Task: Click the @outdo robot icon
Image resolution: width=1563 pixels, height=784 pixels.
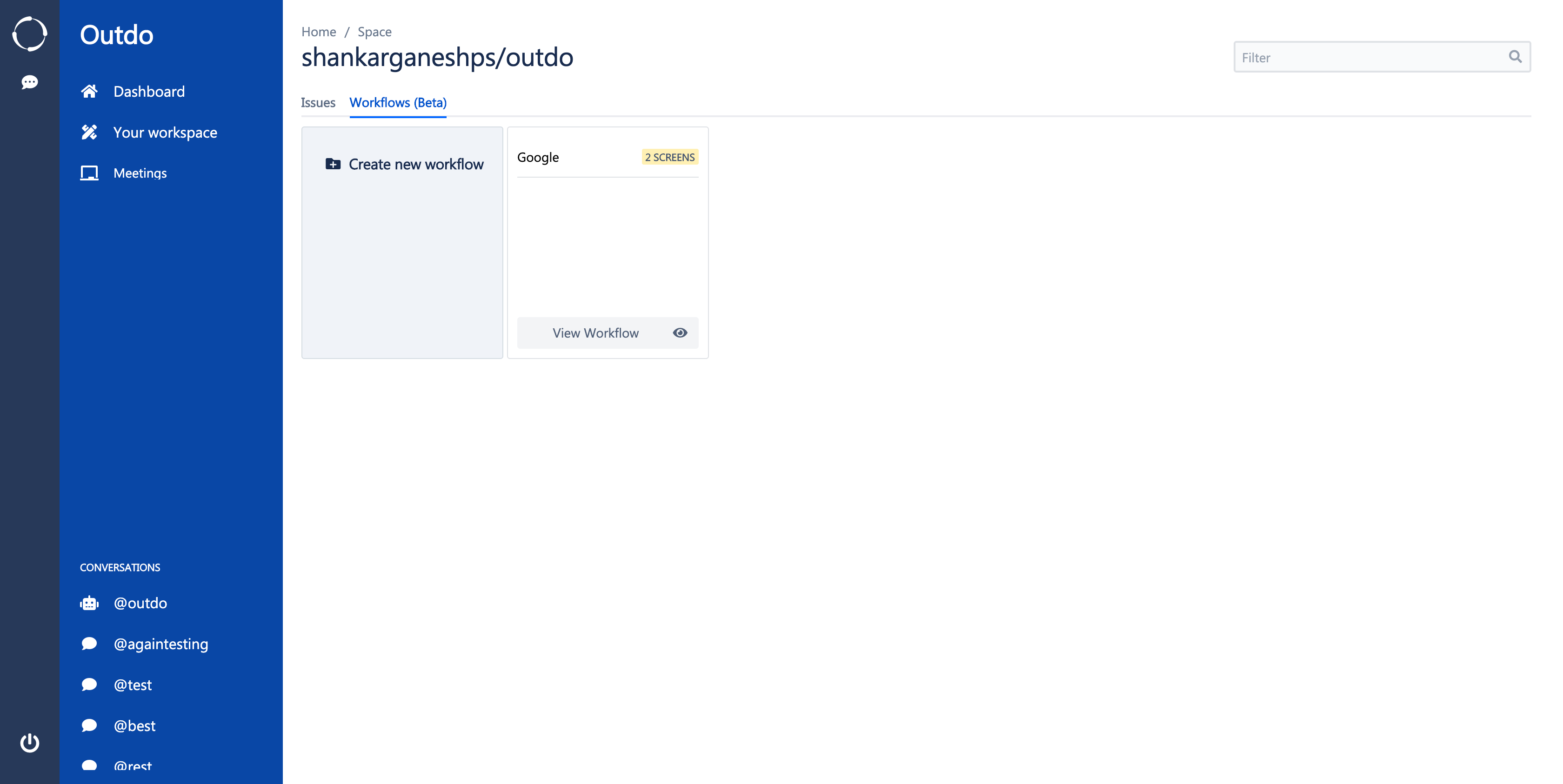Action: (89, 603)
